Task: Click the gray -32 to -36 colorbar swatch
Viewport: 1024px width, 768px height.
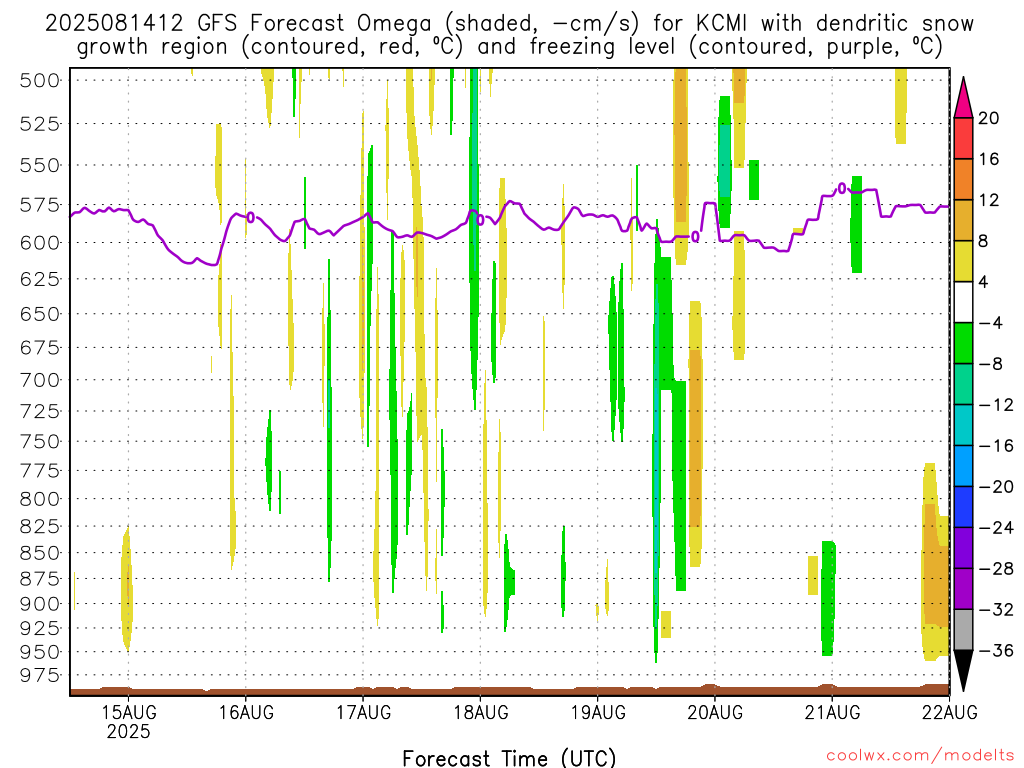Action: [x=963, y=630]
